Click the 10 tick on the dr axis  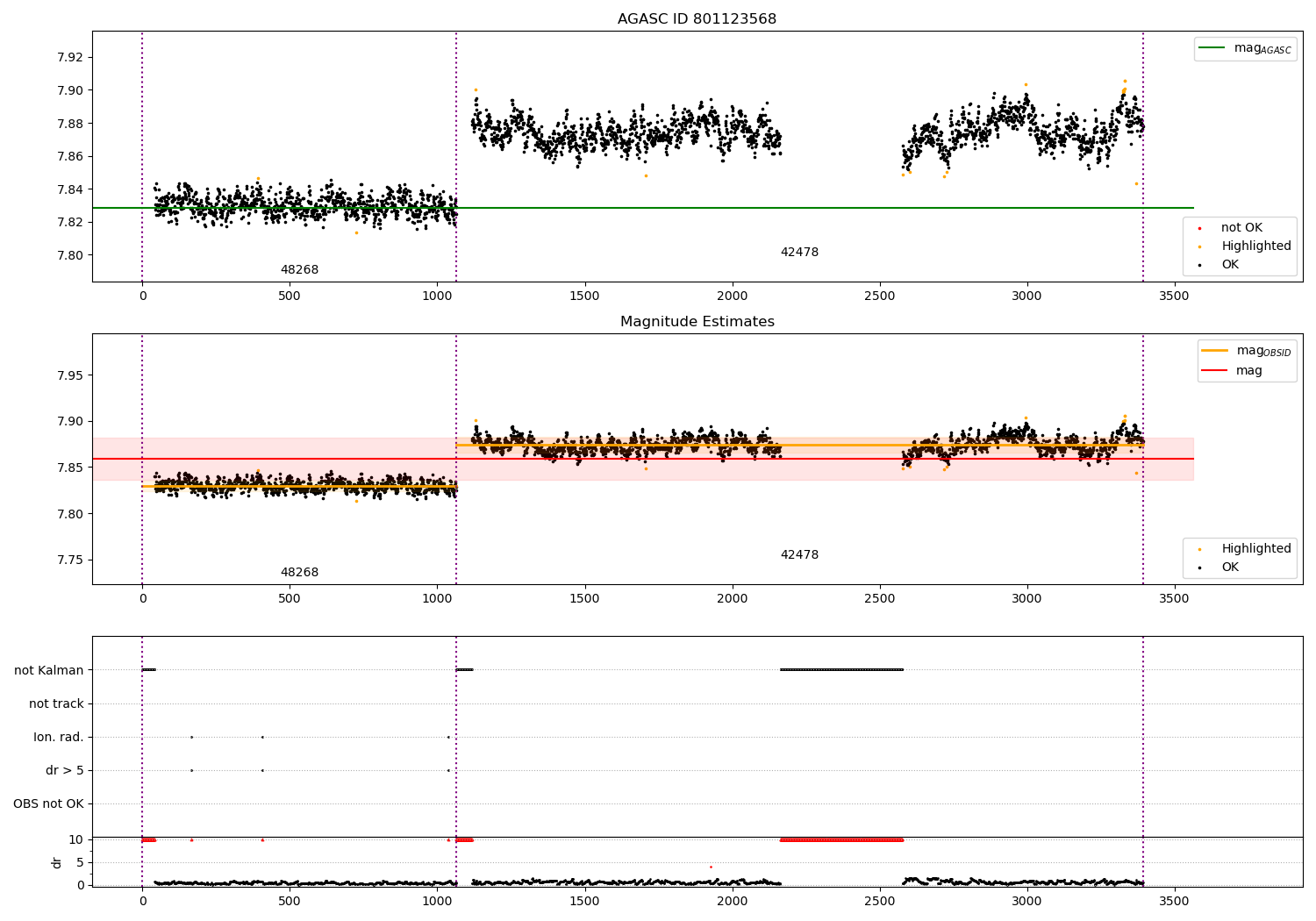[x=76, y=840]
